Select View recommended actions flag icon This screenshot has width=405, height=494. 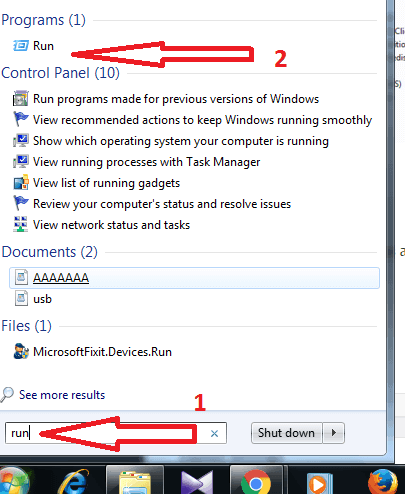(21, 119)
